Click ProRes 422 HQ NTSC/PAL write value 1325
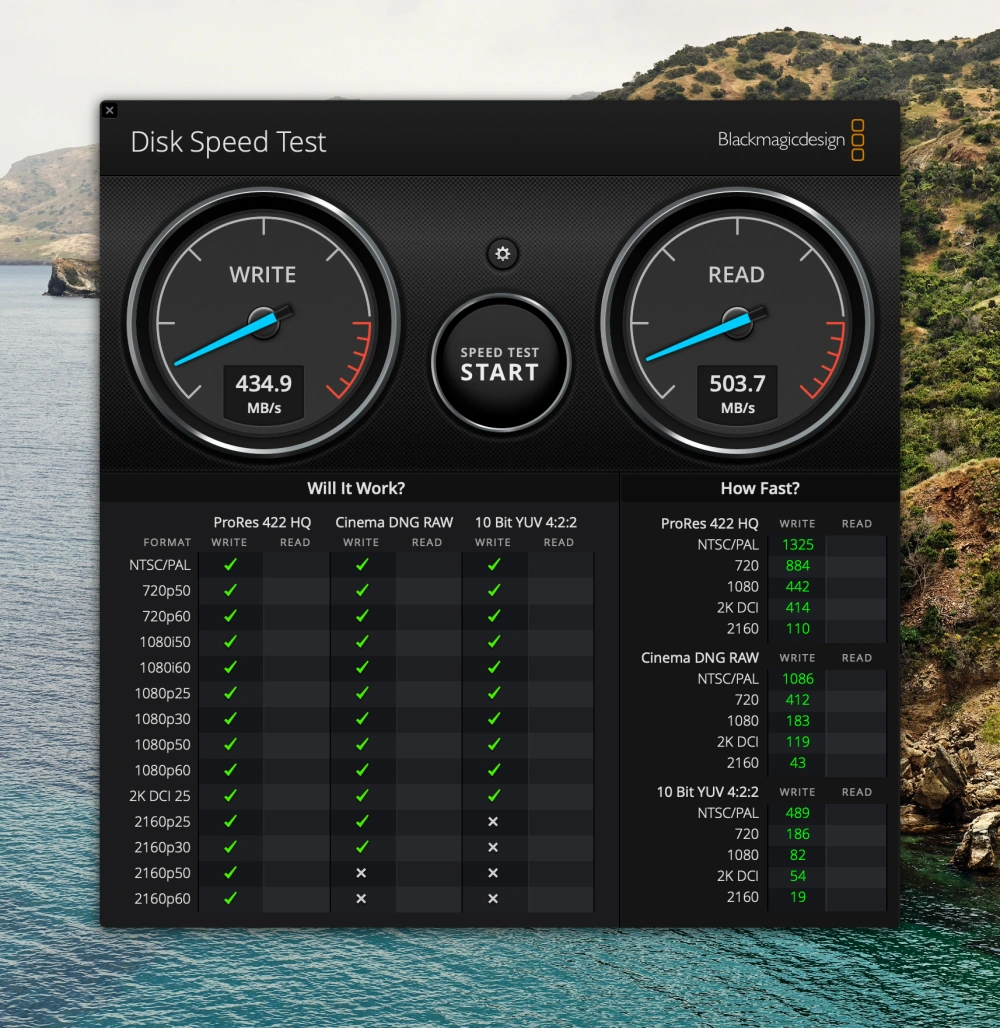The height and width of the screenshot is (1028, 1000). pos(797,545)
